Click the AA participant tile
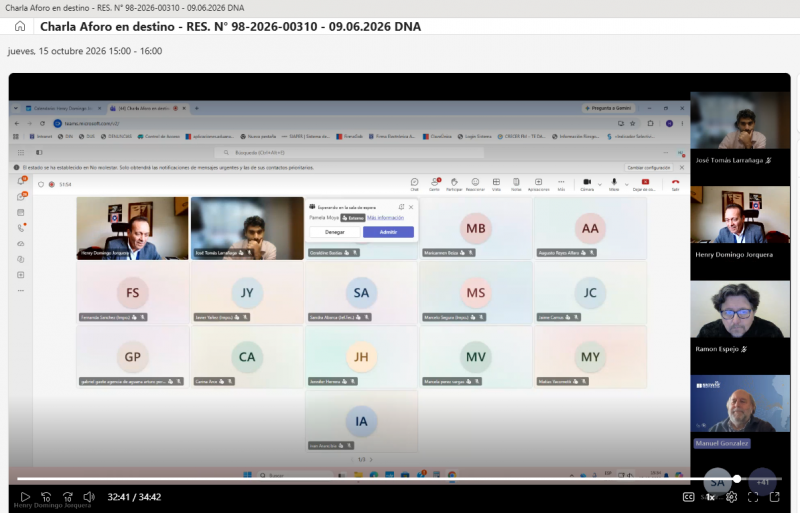The width and height of the screenshot is (800, 513). (590, 228)
